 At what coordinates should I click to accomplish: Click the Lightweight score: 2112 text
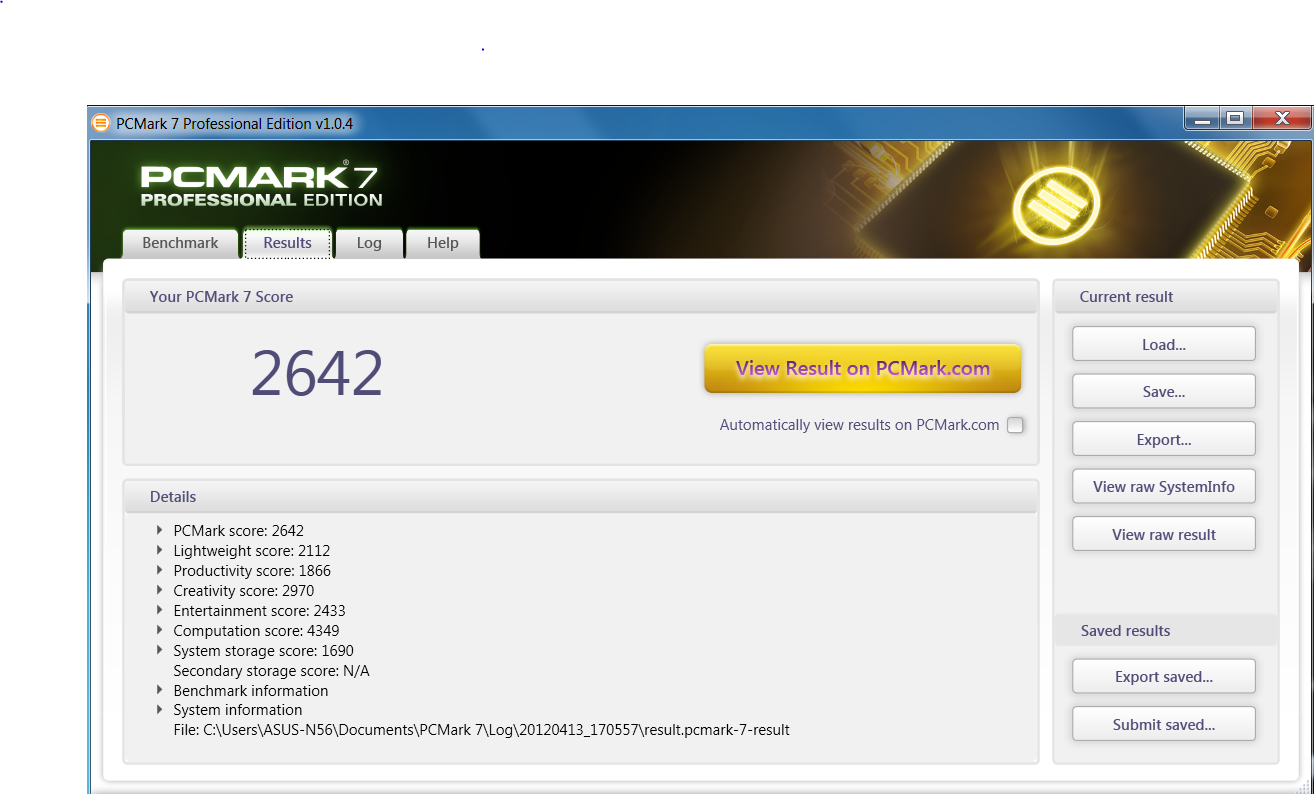(x=251, y=551)
